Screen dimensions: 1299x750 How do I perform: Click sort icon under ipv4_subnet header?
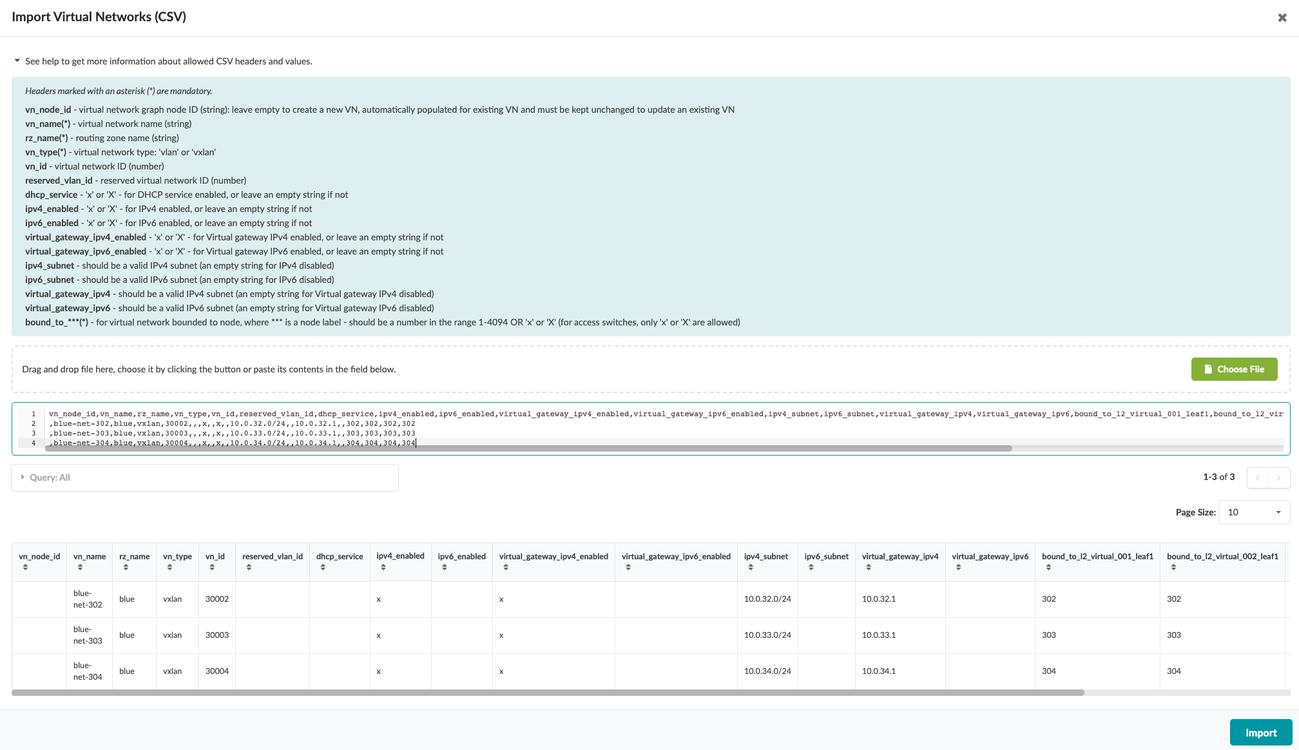750,568
